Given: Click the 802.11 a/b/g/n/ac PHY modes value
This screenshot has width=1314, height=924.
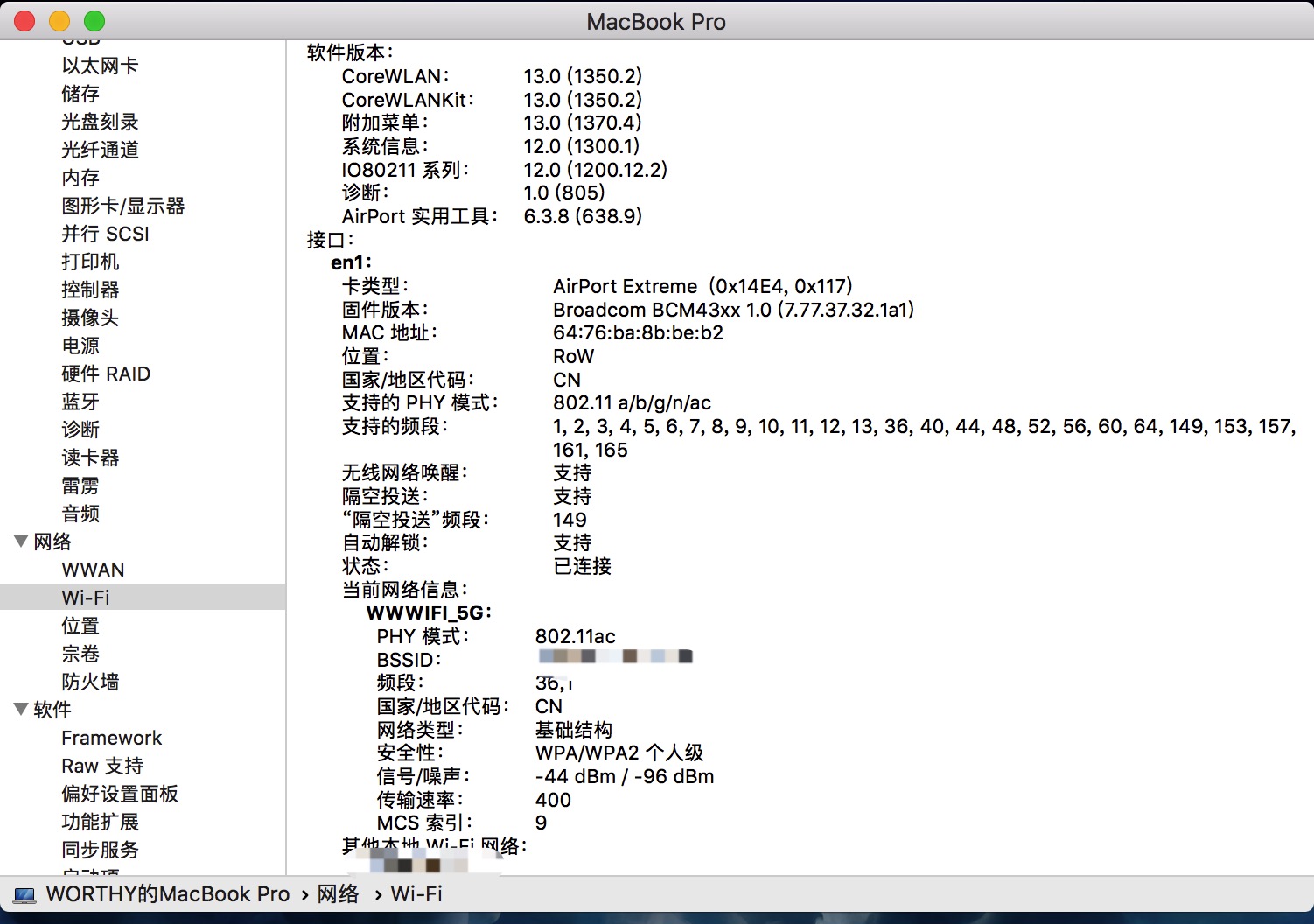Looking at the screenshot, I should (x=632, y=402).
